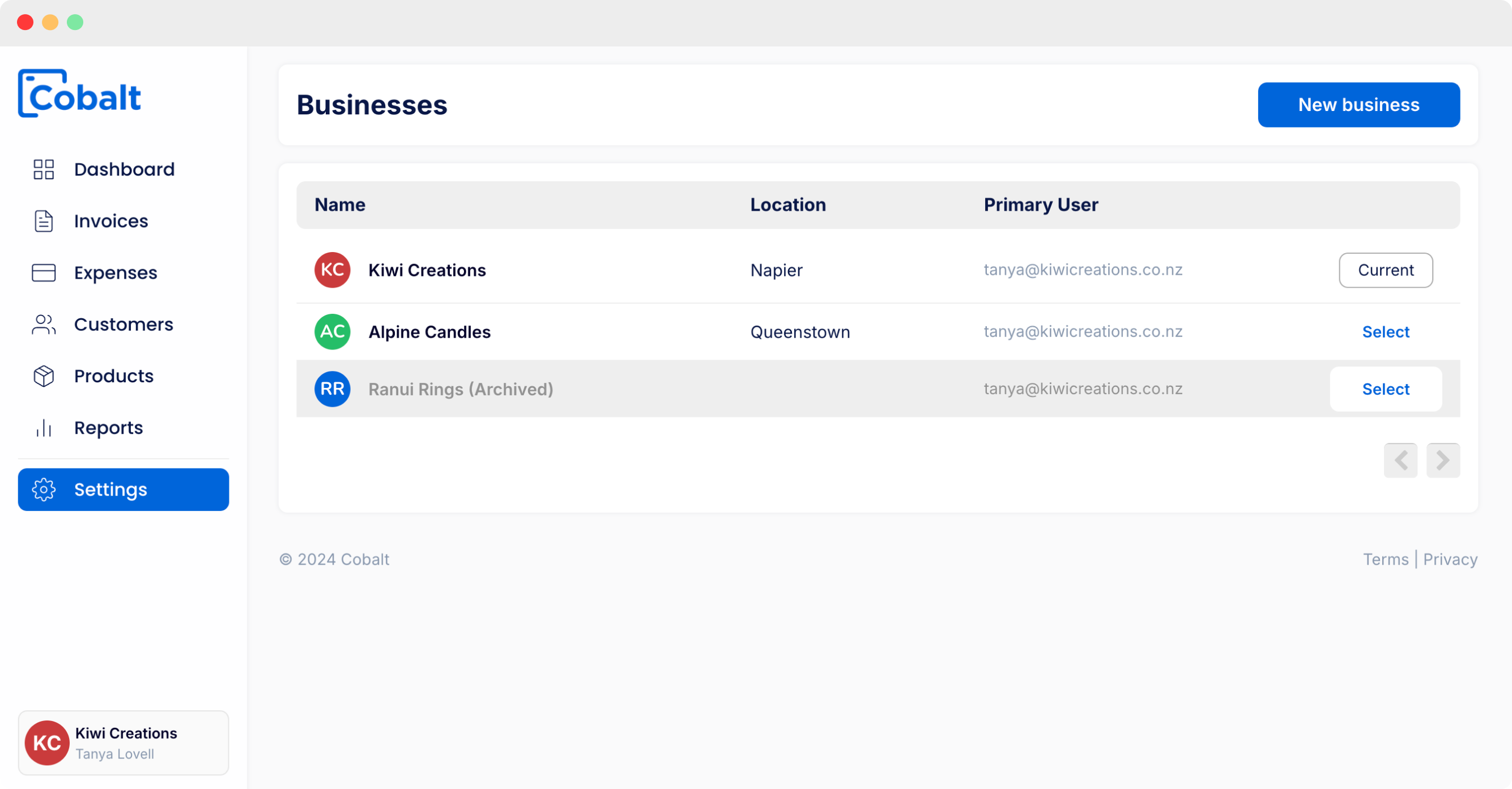Screen dimensions: 1512x789
Task: Click Privacy link in footer
Action: coord(1451,559)
